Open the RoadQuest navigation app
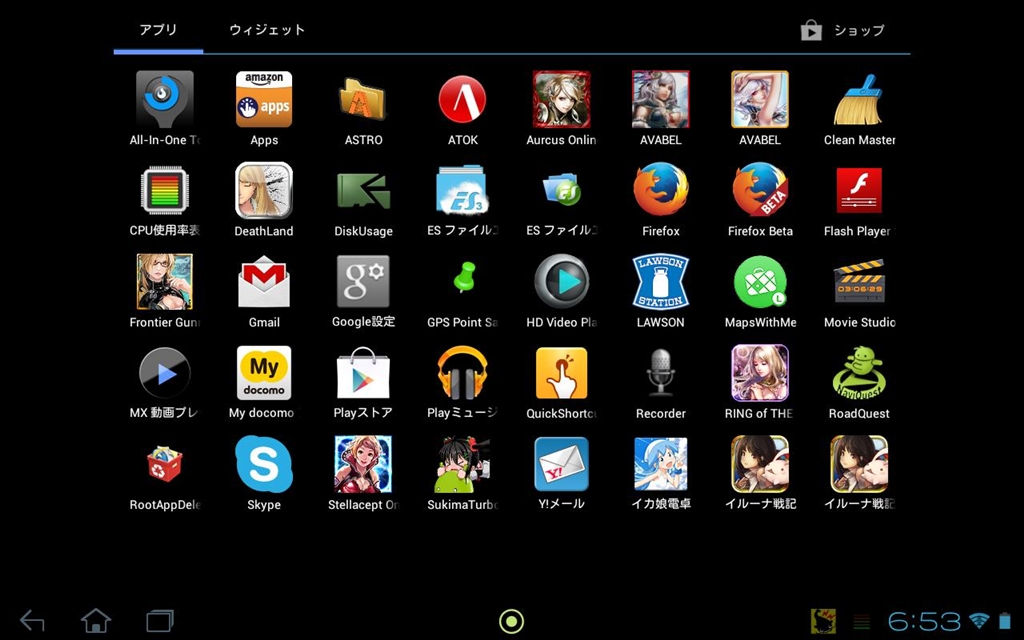The image size is (1024, 640). point(859,373)
